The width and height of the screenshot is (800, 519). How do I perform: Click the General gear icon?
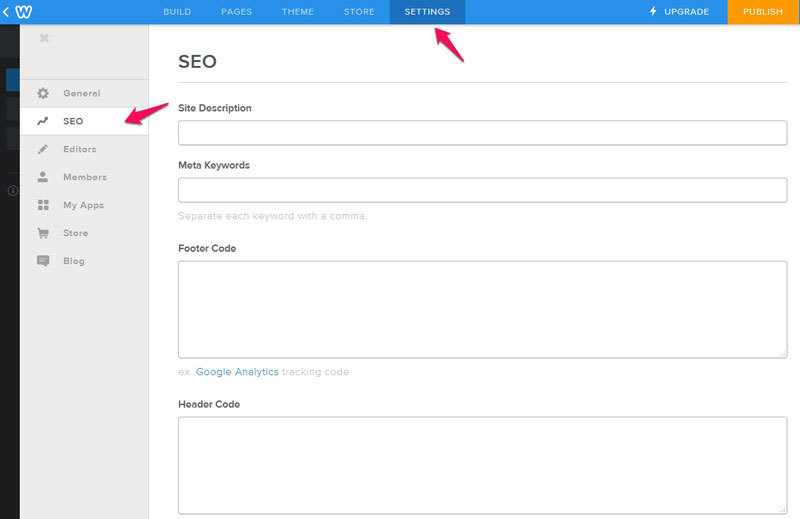pyautogui.click(x=43, y=93)
